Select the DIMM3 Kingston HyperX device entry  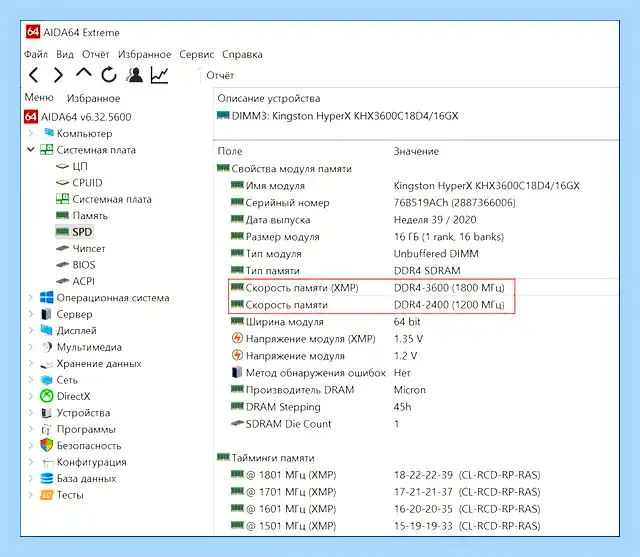(338, 116)
